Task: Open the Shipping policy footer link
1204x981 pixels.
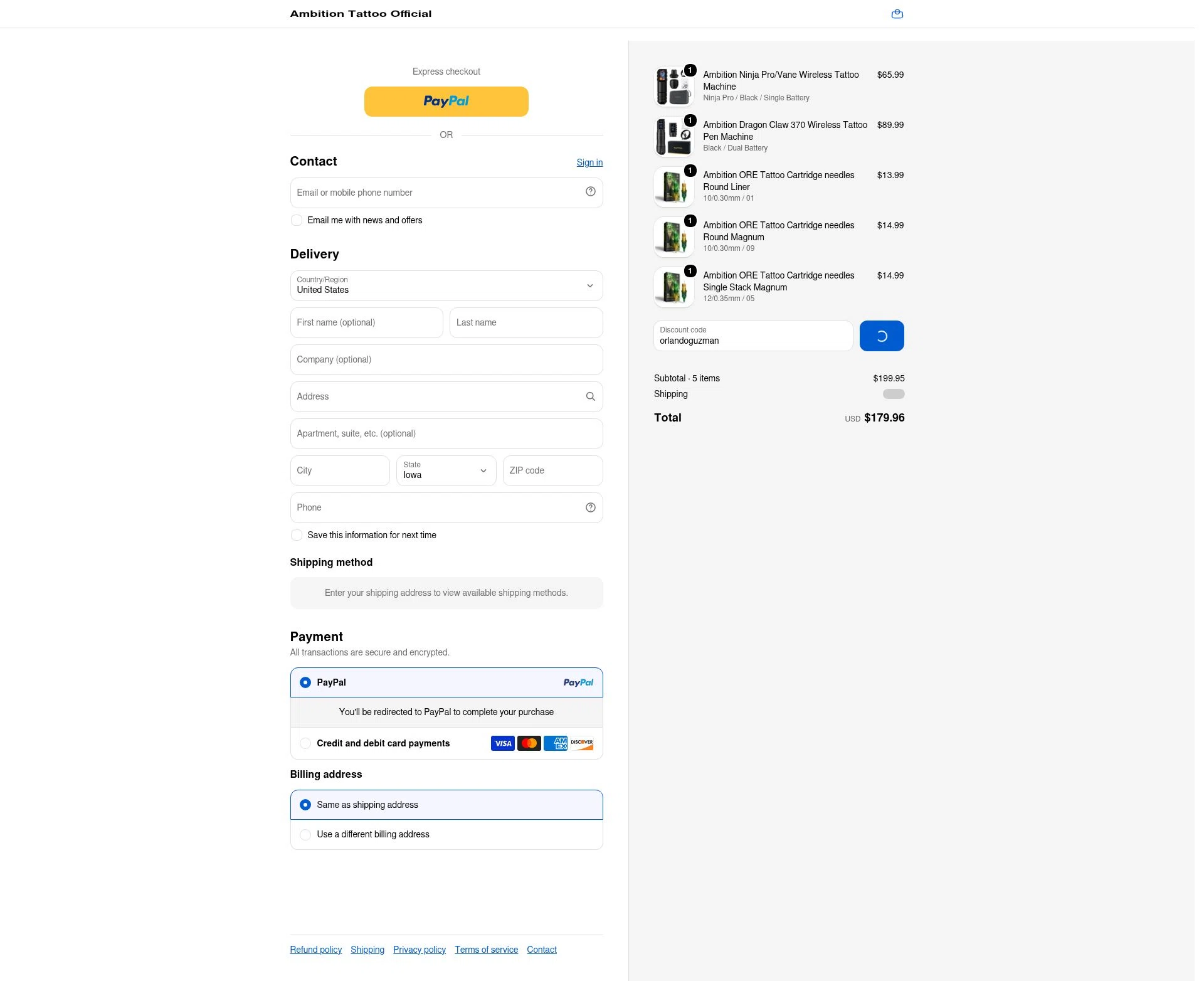Action: [x=367, y=950]
